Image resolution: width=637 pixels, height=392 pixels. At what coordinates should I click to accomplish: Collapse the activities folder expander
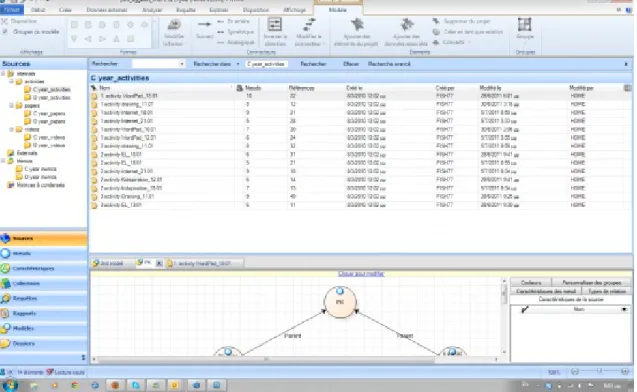pos(11,82)
